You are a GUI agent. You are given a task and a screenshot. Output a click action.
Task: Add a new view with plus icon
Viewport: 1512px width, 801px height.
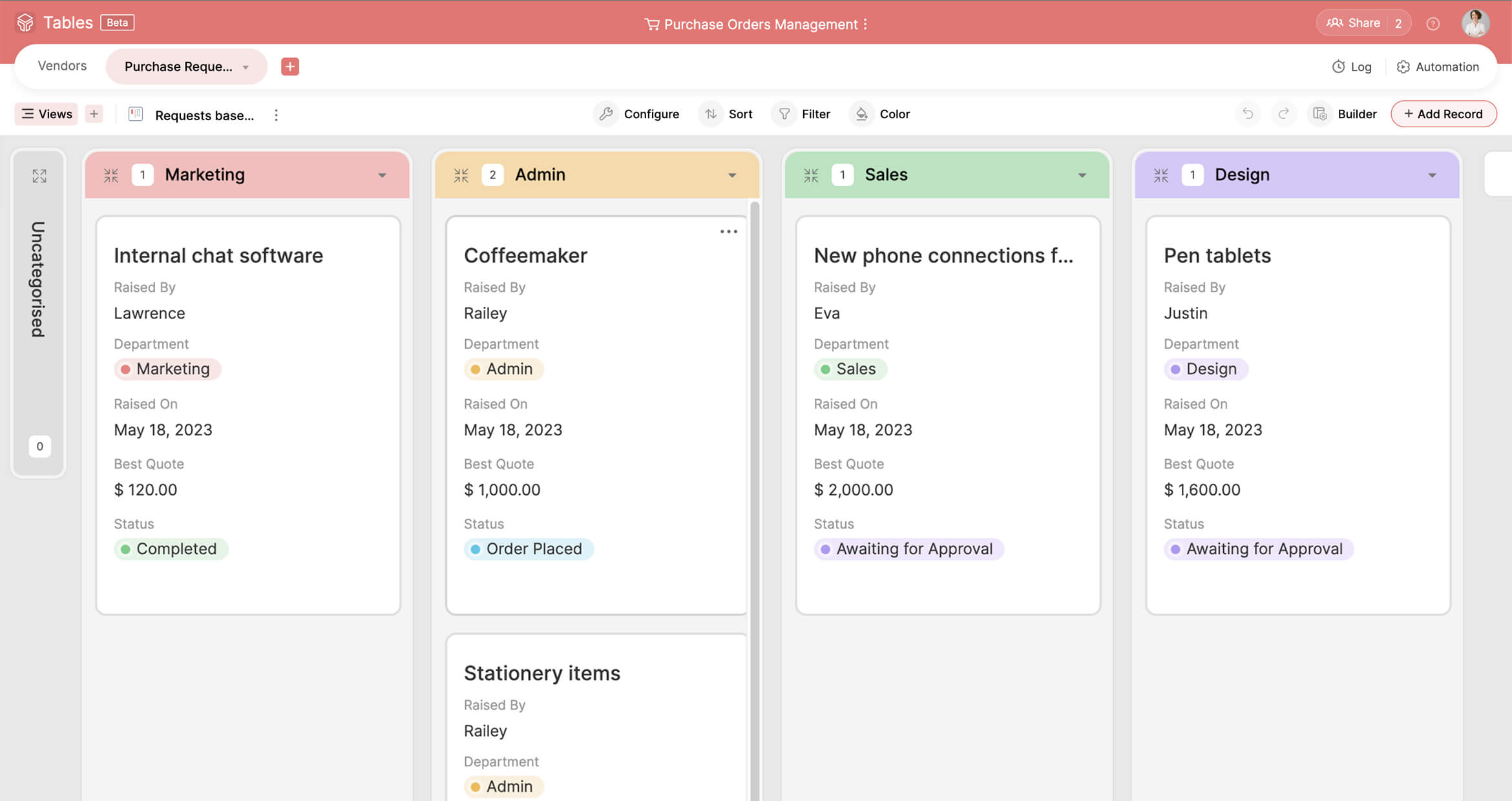click(x=94, y=114)
